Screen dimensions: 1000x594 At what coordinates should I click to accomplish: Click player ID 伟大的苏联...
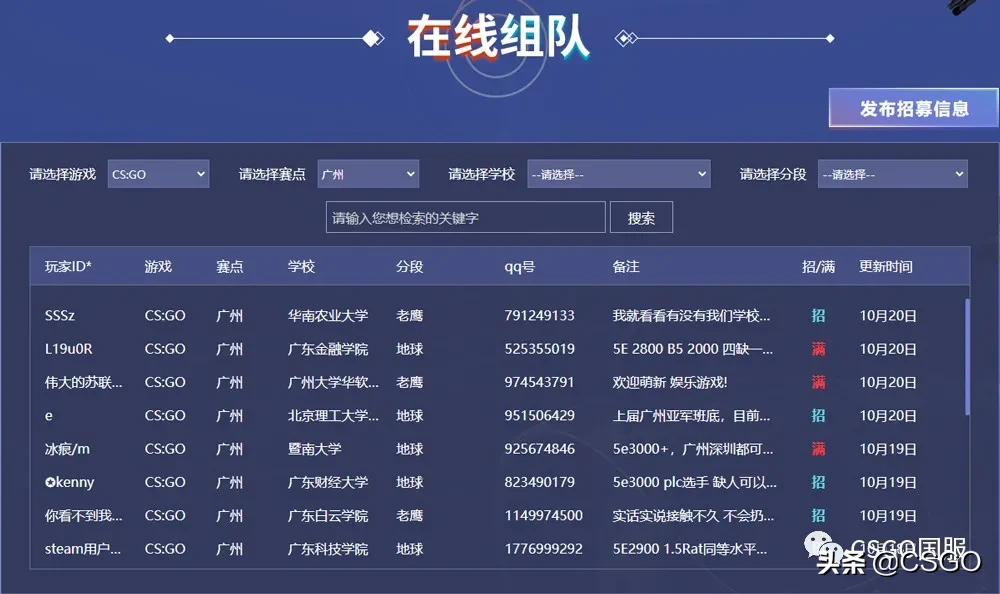pyautogui.click(x=84, y=382)
